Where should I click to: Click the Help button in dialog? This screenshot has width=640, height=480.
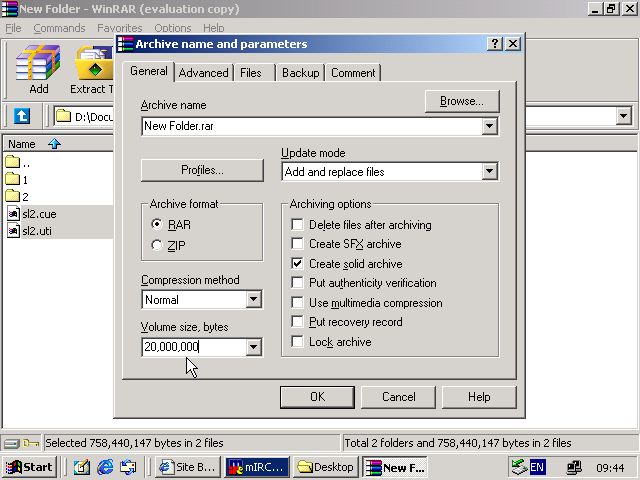pos(479,397)
